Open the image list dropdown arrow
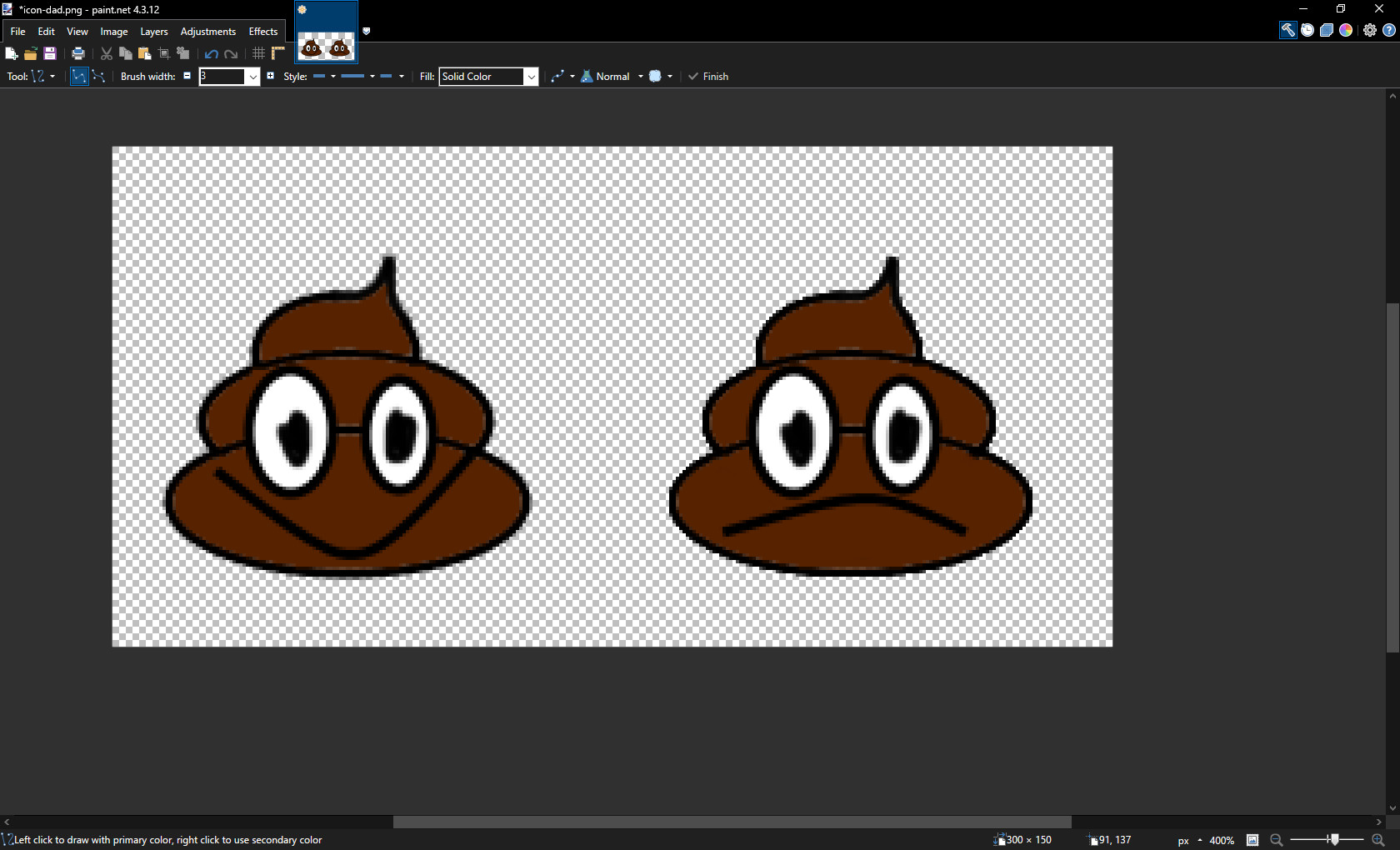Image resolution: width=1400 pixels, height=850 pixels. (x=367, y=31)
